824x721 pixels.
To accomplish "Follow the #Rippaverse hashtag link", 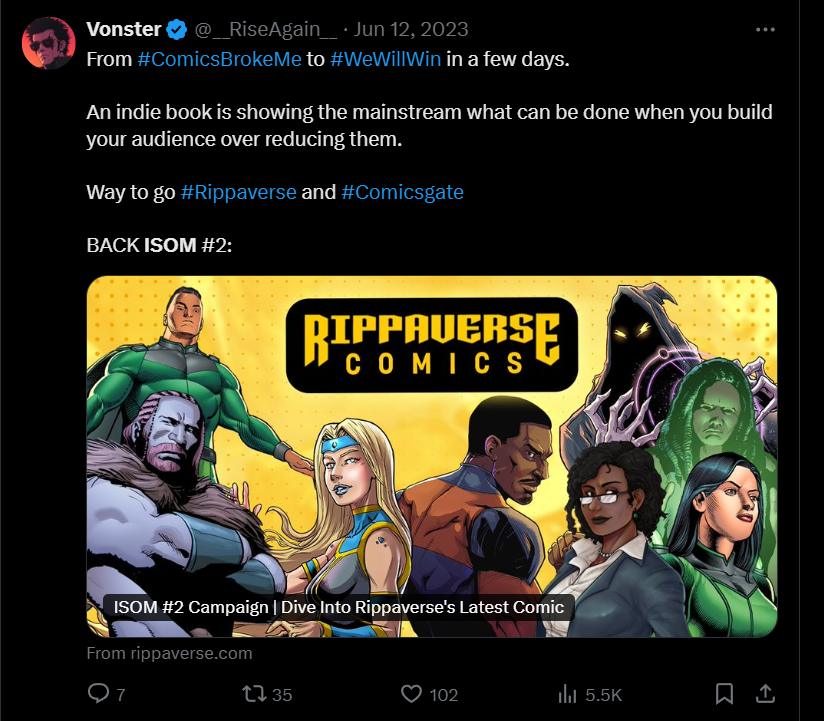I will 239,192.
